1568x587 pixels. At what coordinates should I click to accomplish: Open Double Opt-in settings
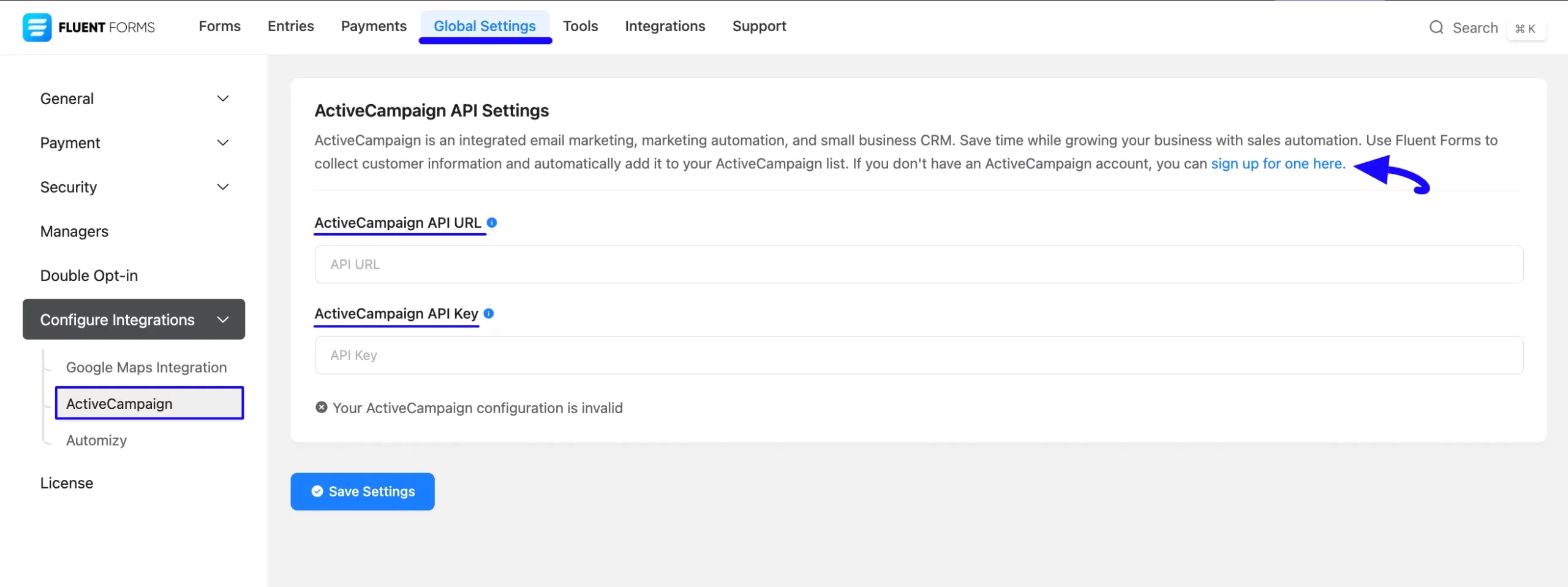point(89,275)
